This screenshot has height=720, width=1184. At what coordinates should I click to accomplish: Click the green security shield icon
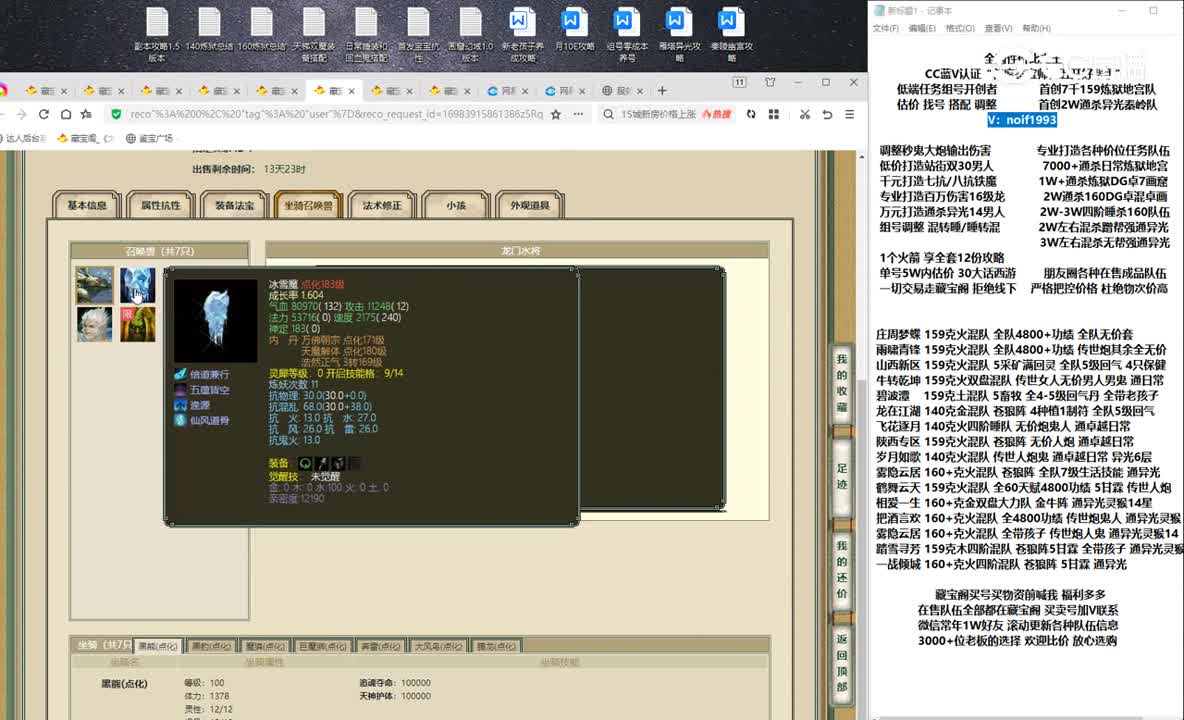coord(116,114)
